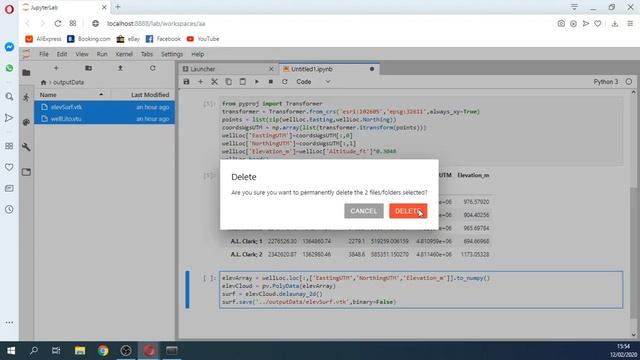Viewport: 640px width, 360px height.
Task: Open the AliExpress bookmark
Action: (43, 39)
